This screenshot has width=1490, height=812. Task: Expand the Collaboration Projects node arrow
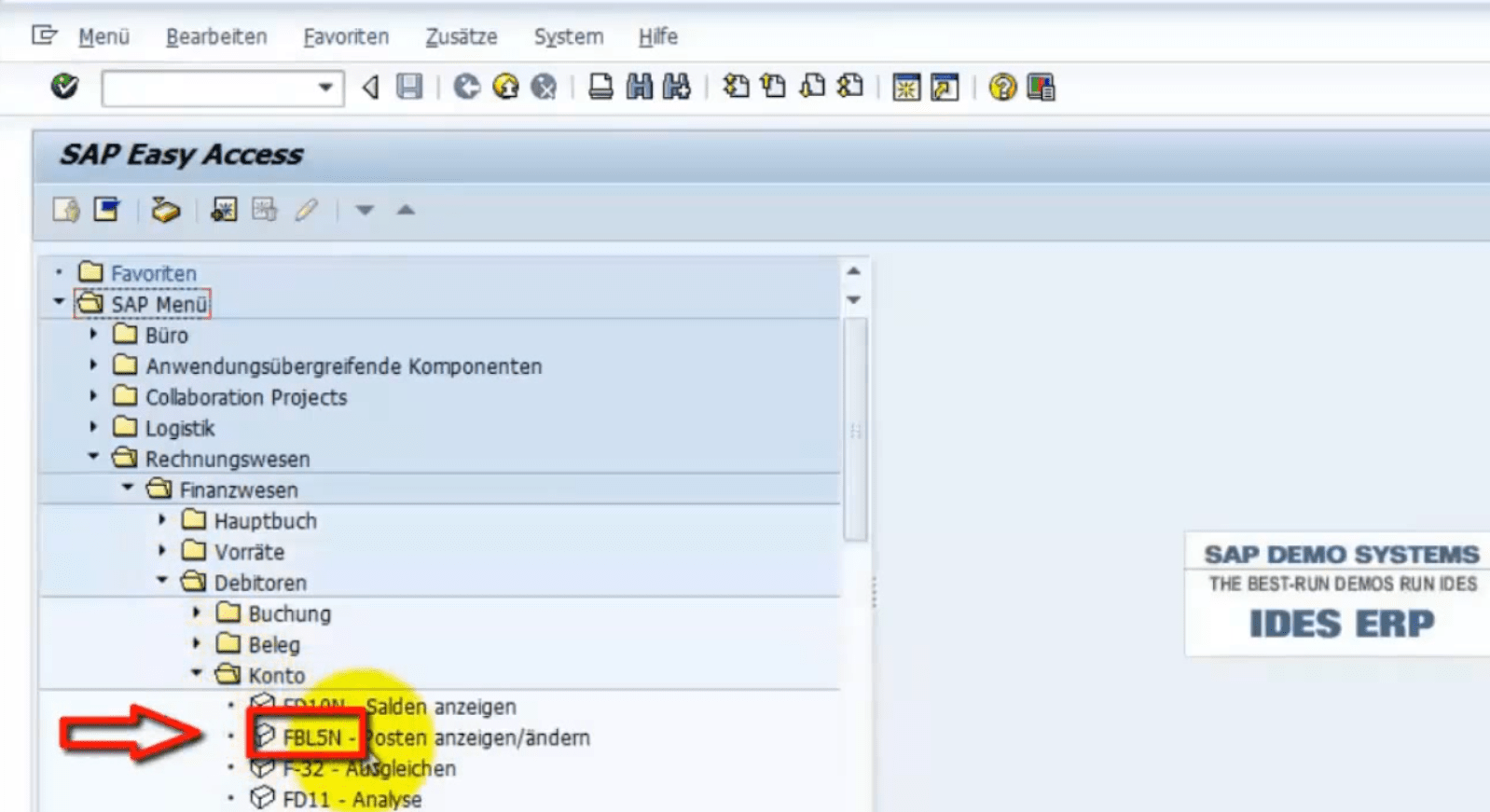pyautogui.click(x=93, y=395)
